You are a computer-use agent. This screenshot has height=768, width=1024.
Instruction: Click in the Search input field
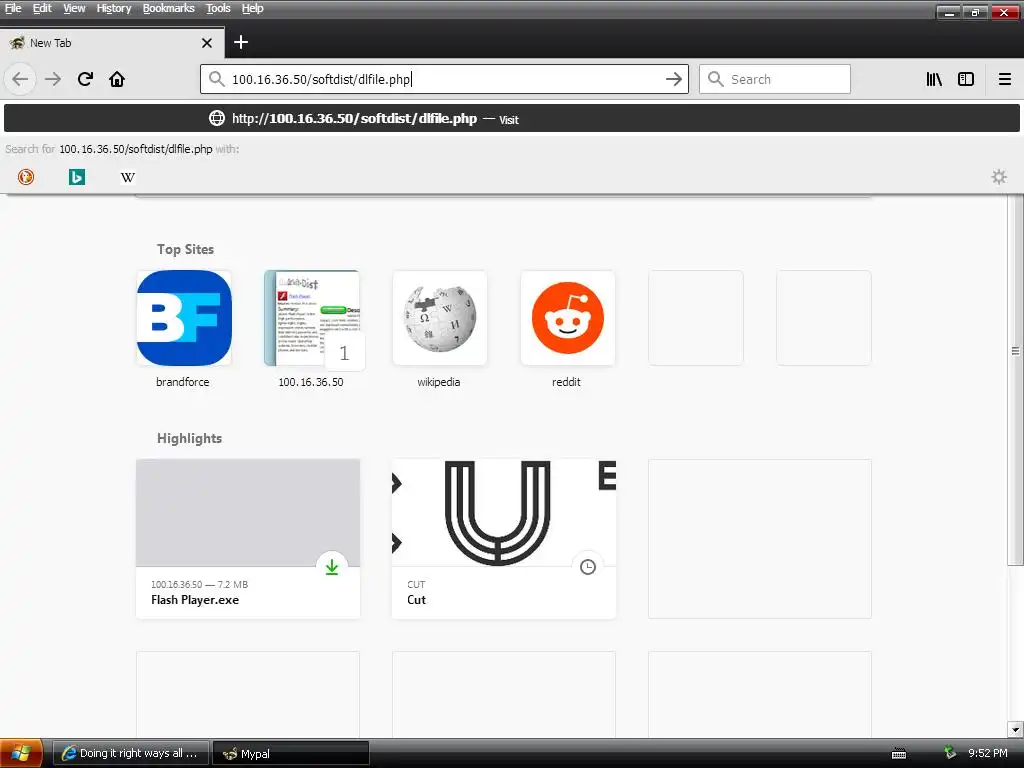point(775,79)
